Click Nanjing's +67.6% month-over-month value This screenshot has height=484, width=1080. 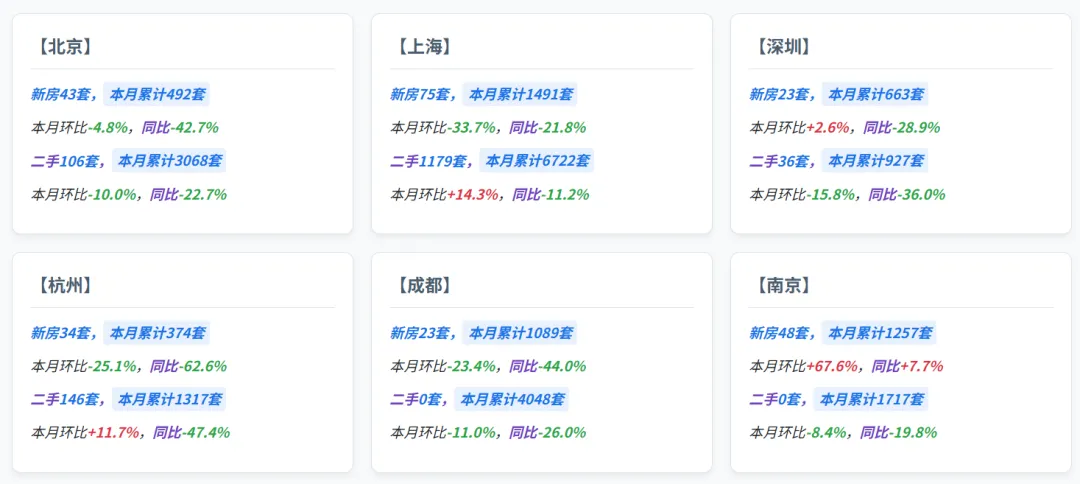[x=832, y=366]
